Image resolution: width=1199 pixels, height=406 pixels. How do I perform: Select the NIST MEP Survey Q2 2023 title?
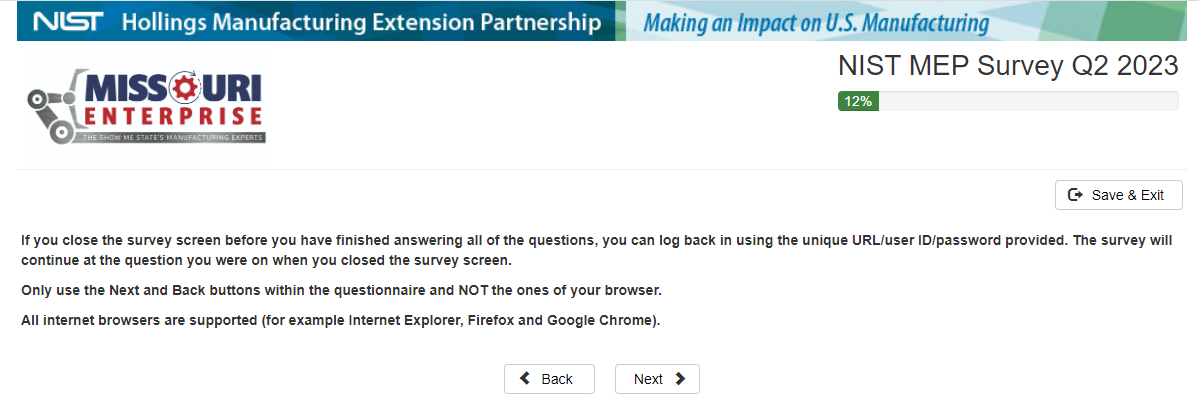pos(1008,67)
